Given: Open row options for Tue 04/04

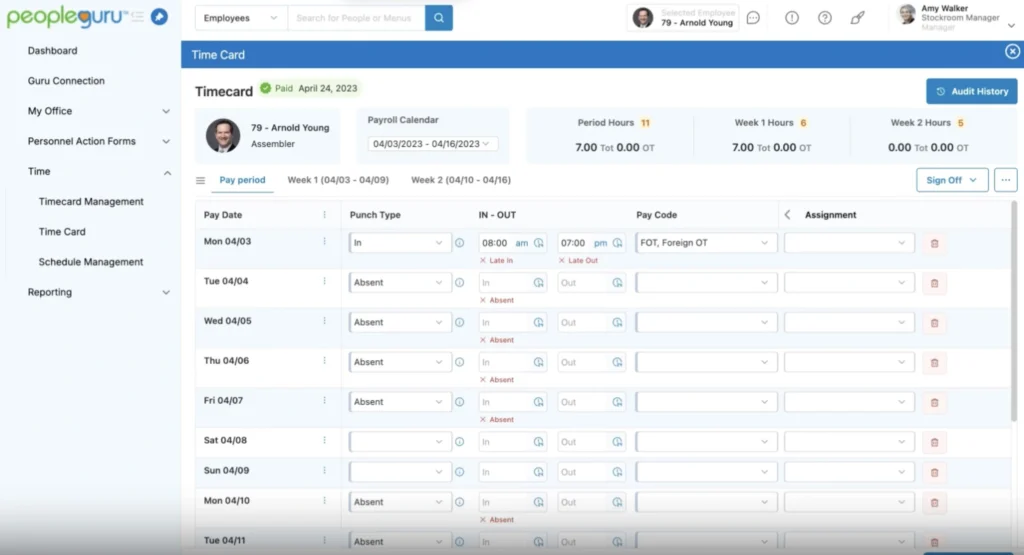Looking at the screenshot, I should click(324, 281).
